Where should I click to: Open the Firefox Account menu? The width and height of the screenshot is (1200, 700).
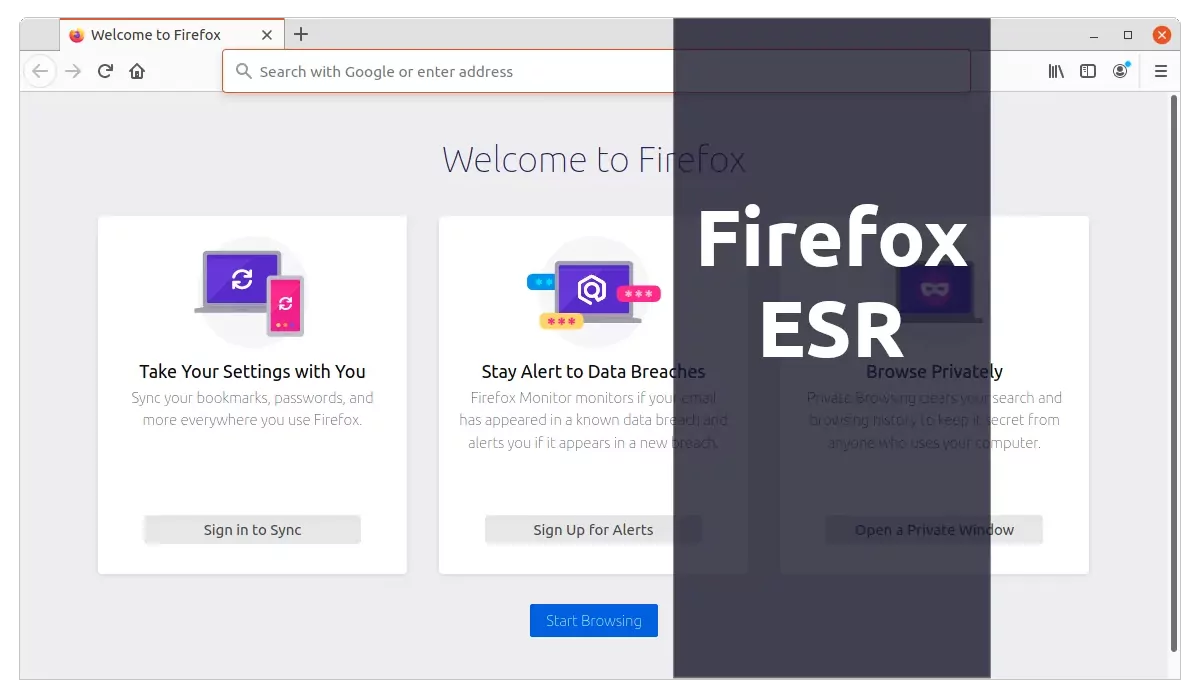(x=1120, y=71)
